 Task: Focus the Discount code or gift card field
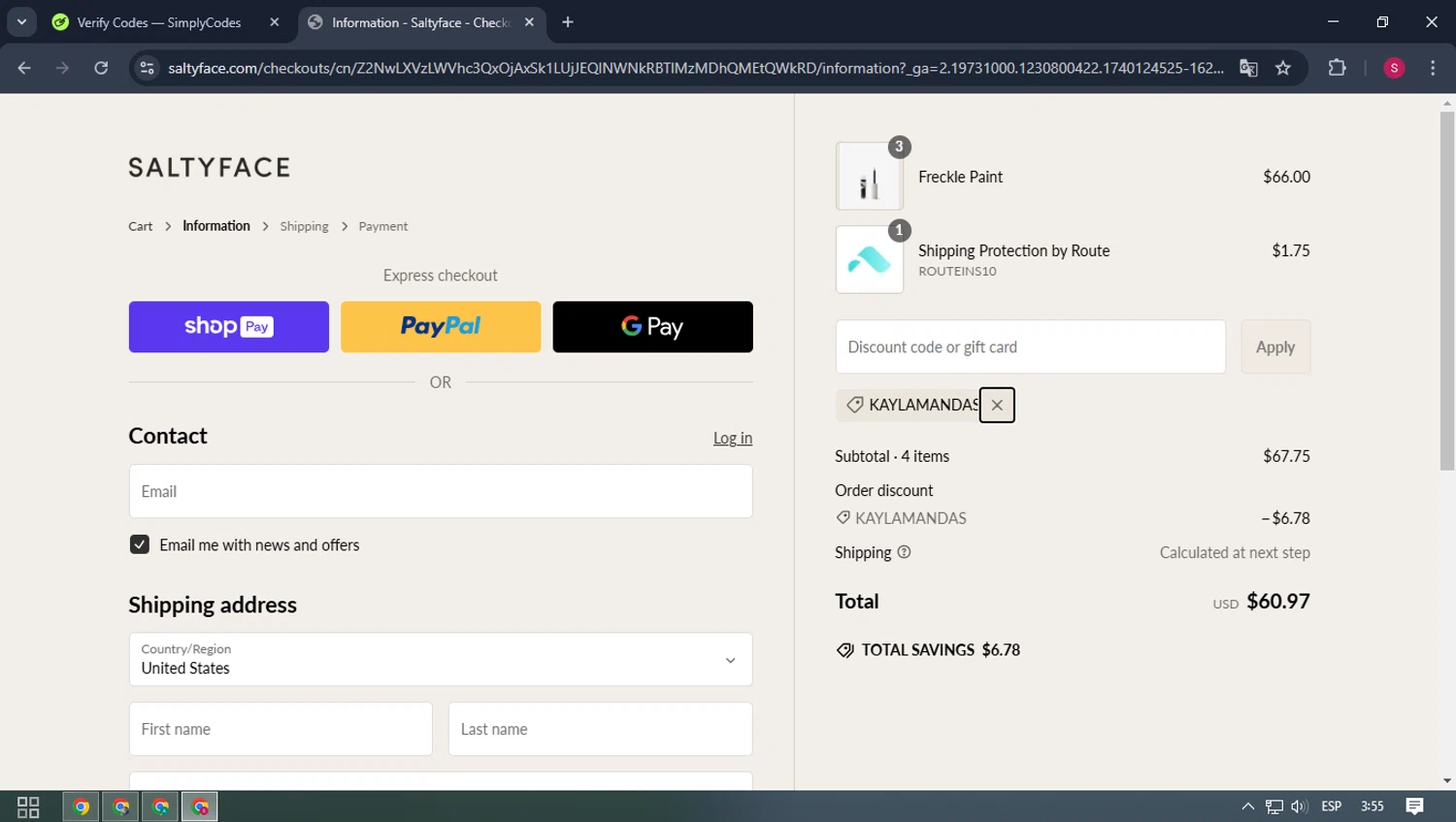click(1031, 346)
